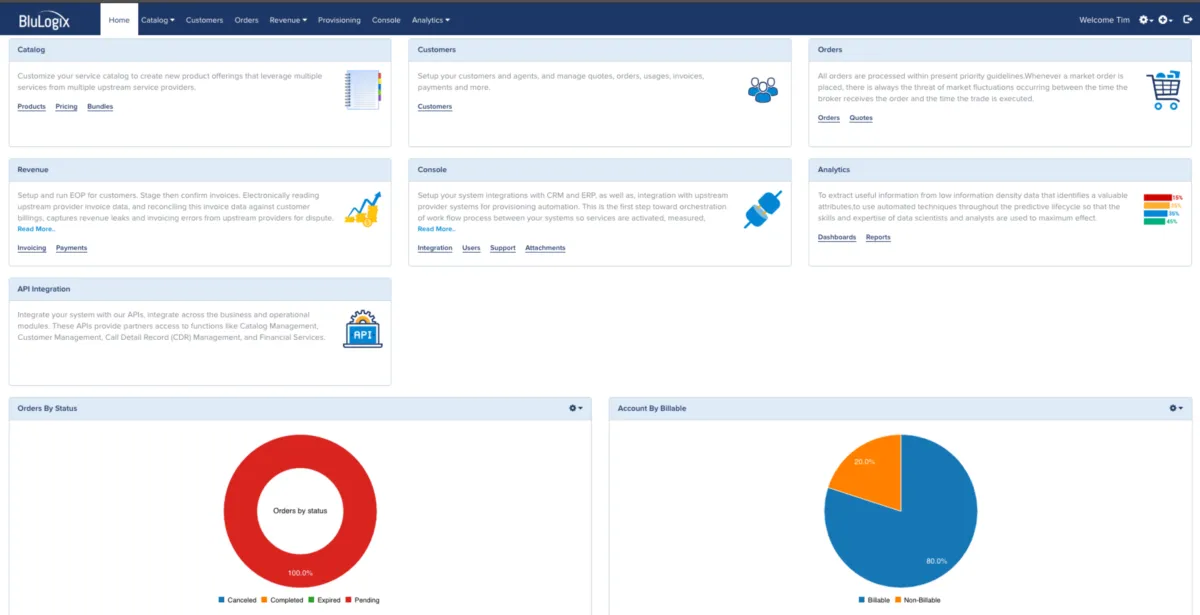Click the Customers people icon
Viewport: 1200px width, 615px height.
(x=762, y=90)
